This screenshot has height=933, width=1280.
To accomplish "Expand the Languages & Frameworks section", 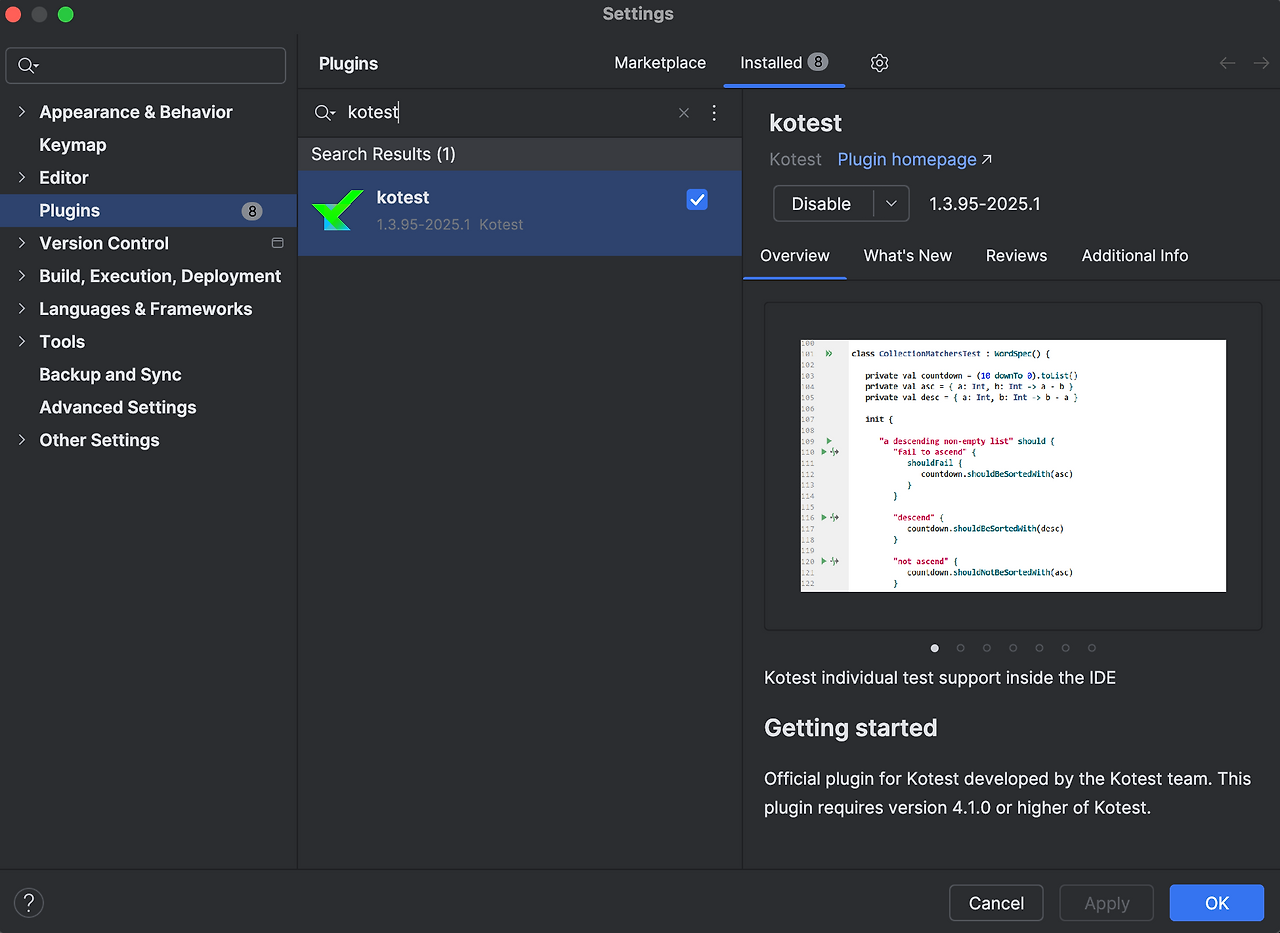I will (22, 309).
